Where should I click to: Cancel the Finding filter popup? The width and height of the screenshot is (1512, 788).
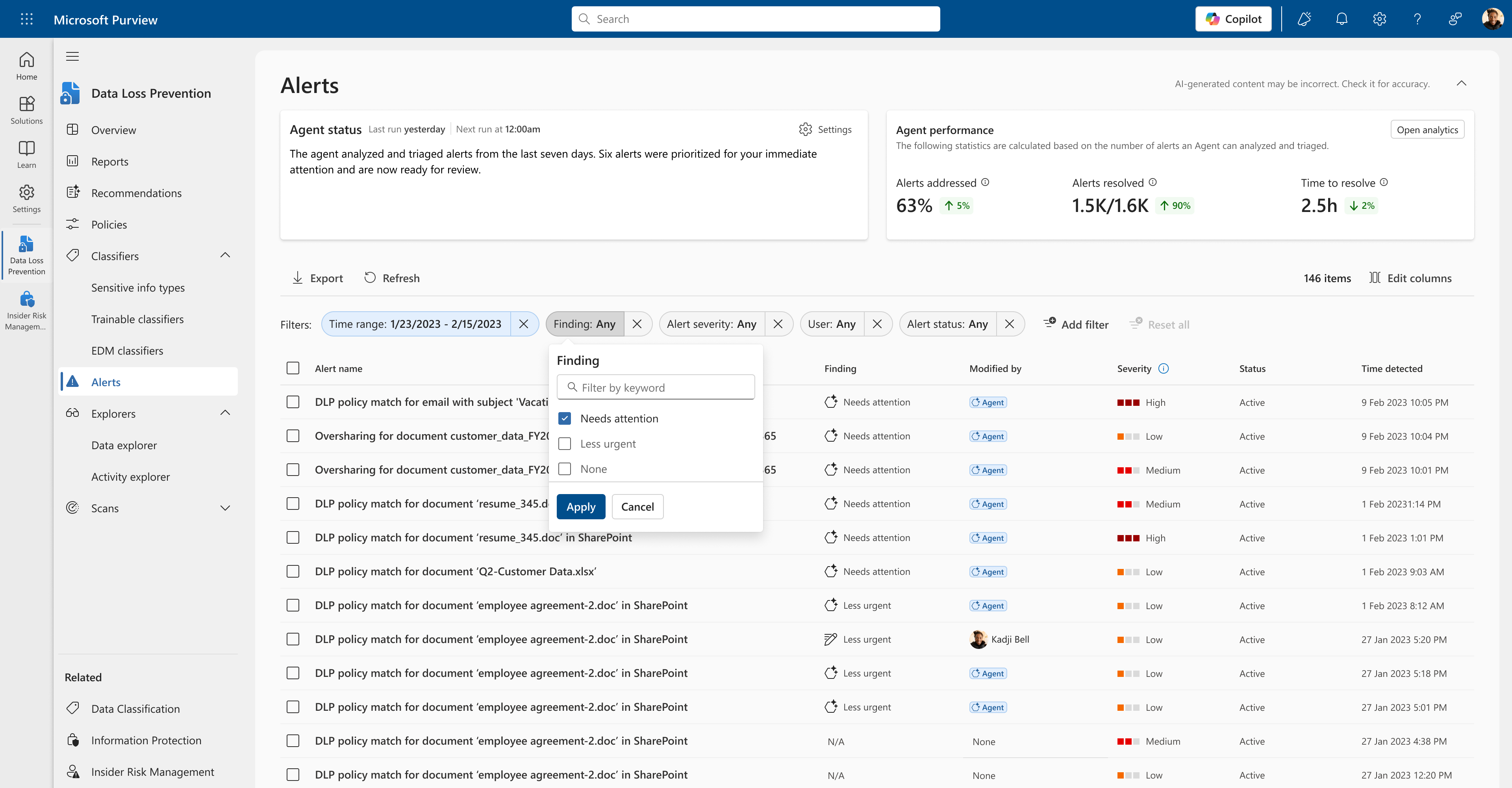[637, 507]
